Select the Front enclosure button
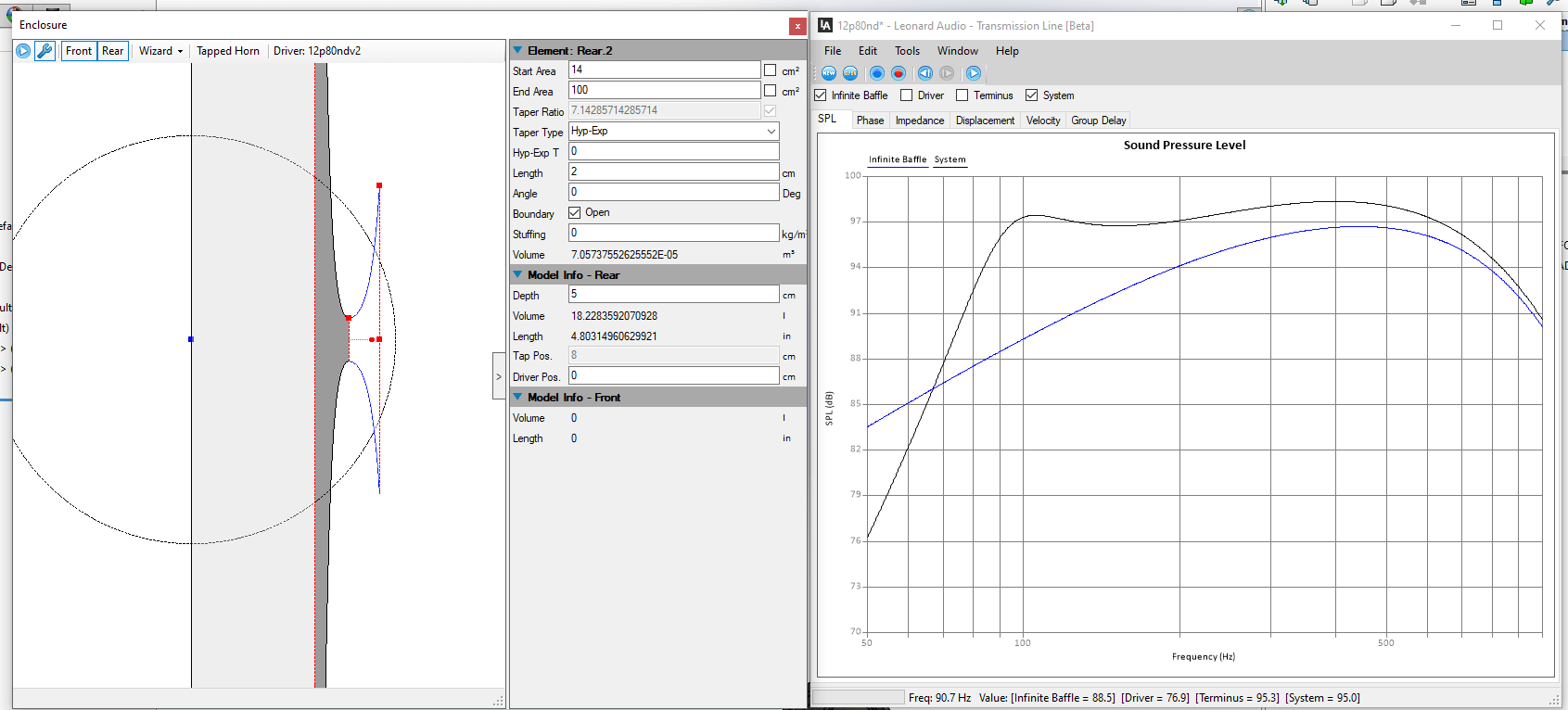This screenshot has height=710, width=1568. 79,51
